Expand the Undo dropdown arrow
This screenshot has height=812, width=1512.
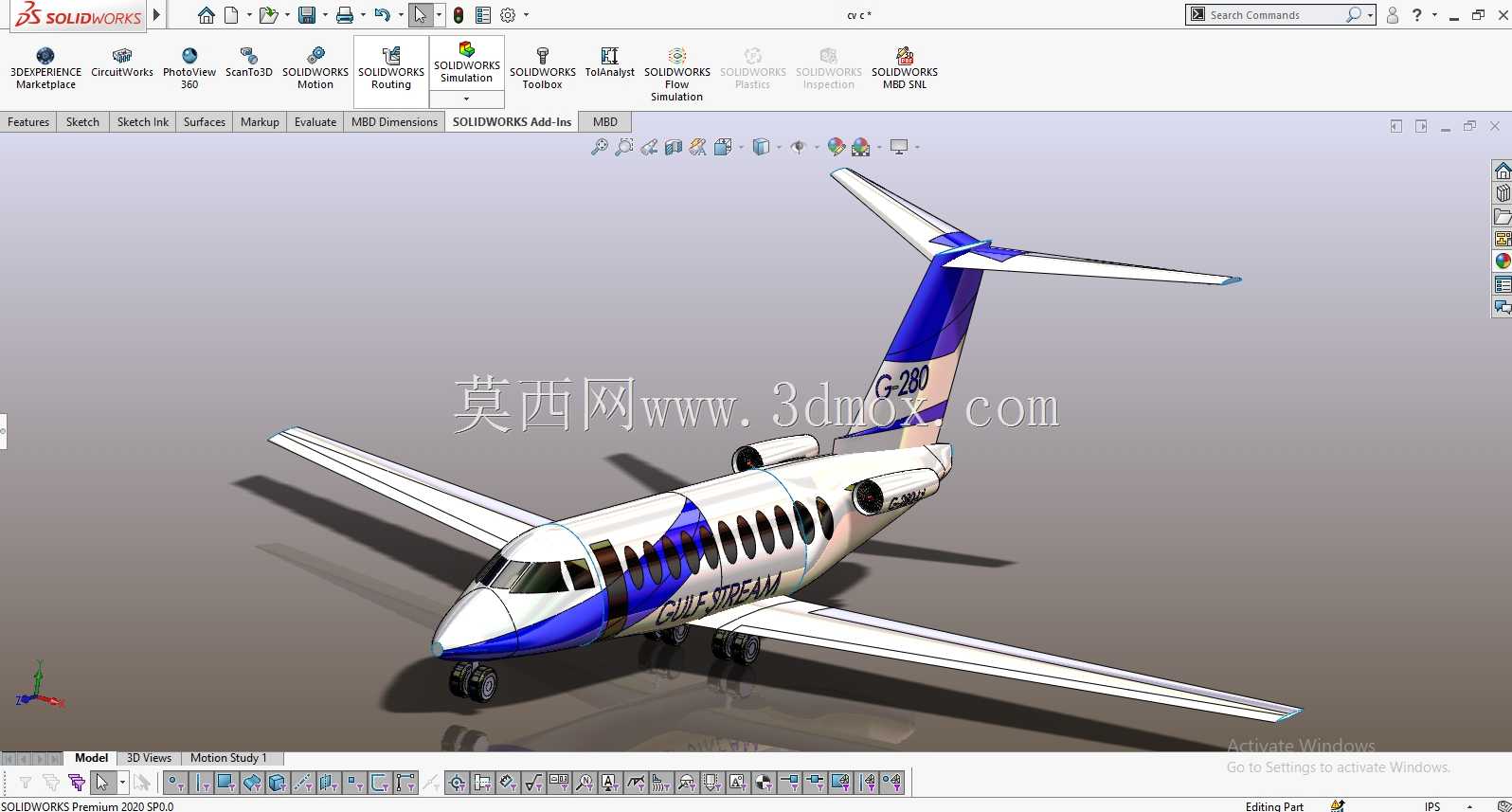tap(401, 15)
